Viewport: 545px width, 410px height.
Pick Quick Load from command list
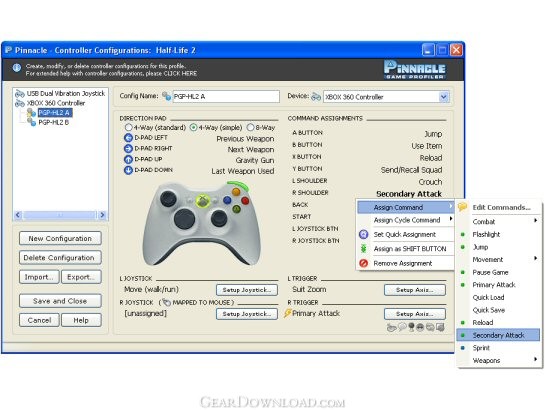point(498,297)
